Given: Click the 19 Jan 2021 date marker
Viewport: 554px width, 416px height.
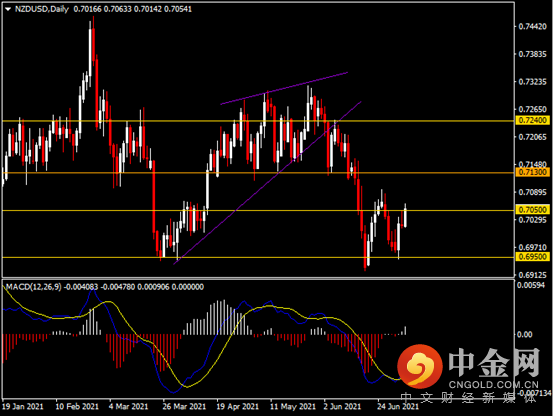Looking at the screenshot, I should [23, 406].
